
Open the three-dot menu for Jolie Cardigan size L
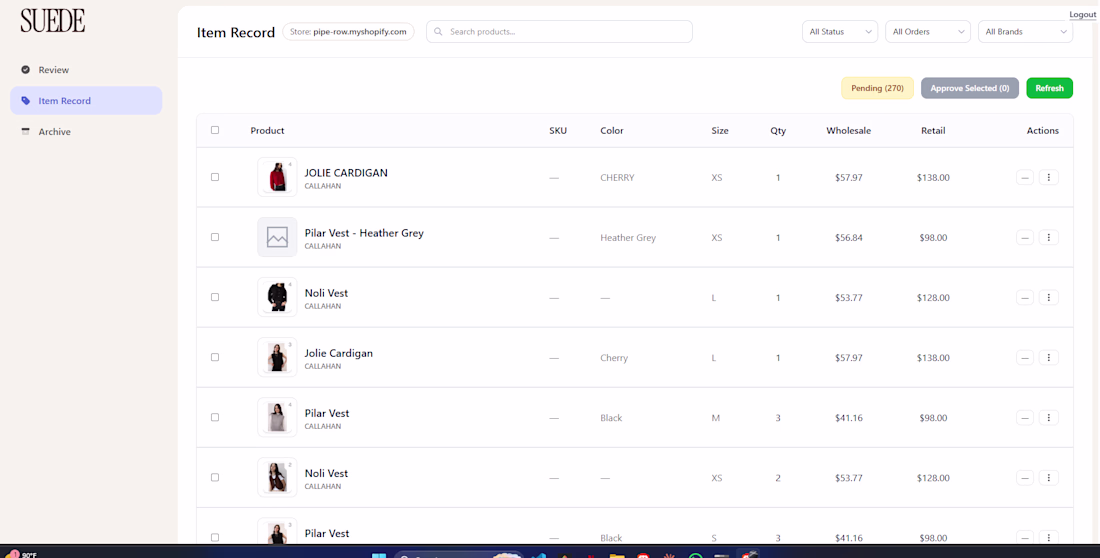tap(1049, 357)
